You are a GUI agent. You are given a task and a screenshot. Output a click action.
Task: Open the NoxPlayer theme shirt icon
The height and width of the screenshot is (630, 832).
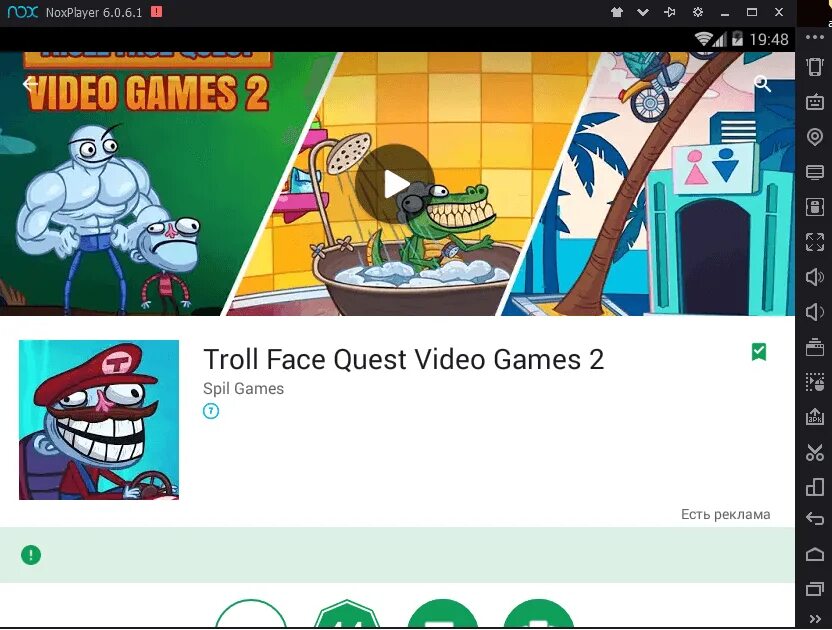pos(617,12)
